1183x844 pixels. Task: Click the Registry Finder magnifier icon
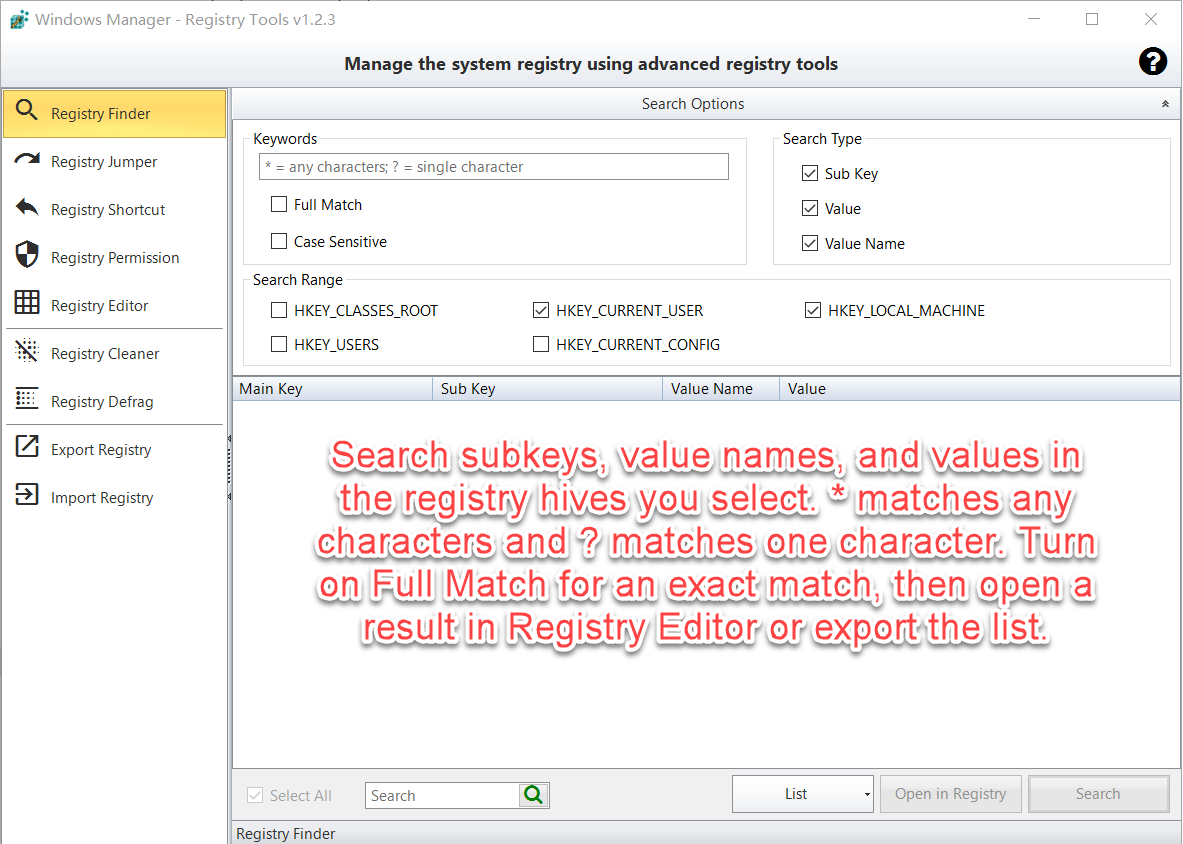click(26, 110)
